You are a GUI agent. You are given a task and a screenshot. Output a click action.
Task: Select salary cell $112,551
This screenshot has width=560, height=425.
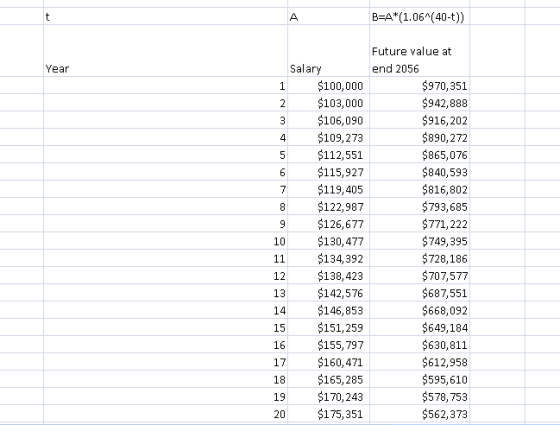[328, 155]
